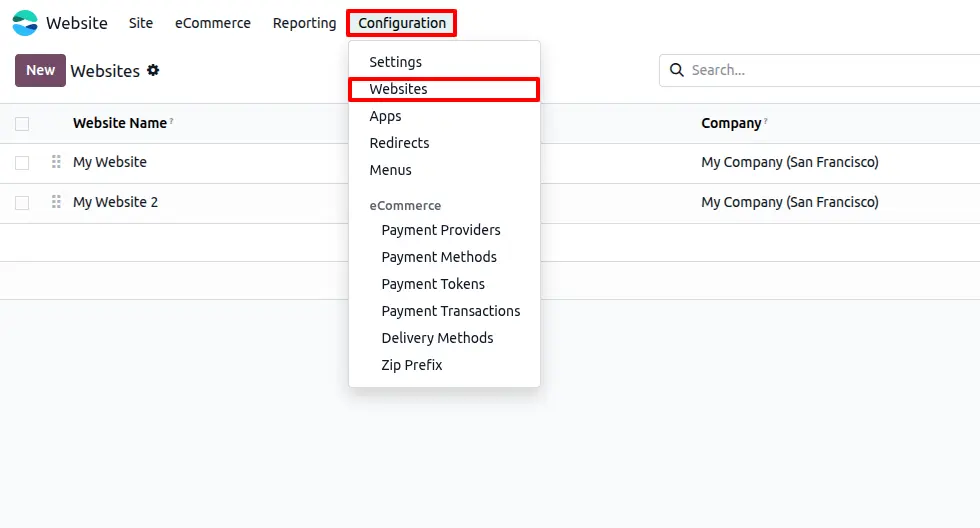Open the My Website record
Viewport: 980px width, 528px height.
tap(110, 162)
